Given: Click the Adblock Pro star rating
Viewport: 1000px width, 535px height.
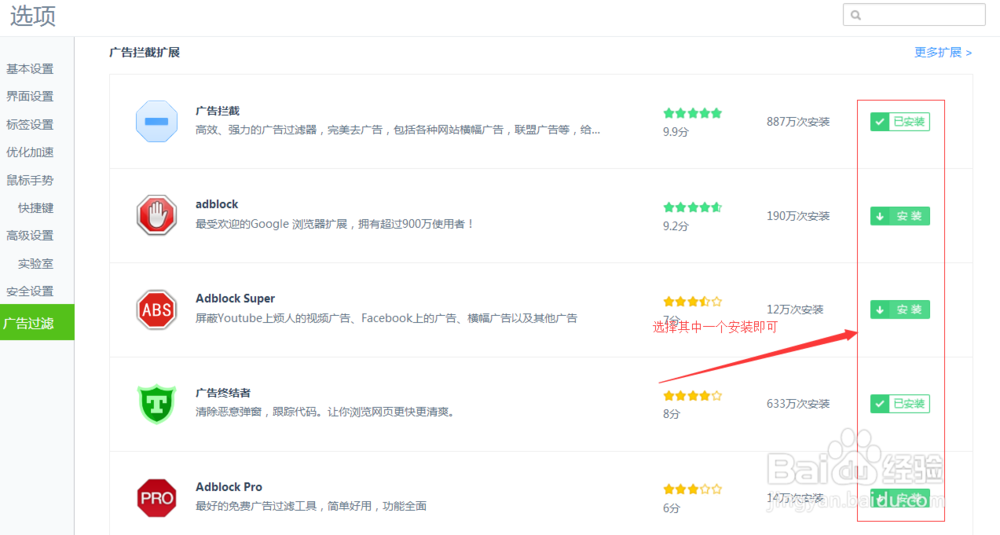Looking at the screenshot, I should pyautogui.click(x=693, y=489).
